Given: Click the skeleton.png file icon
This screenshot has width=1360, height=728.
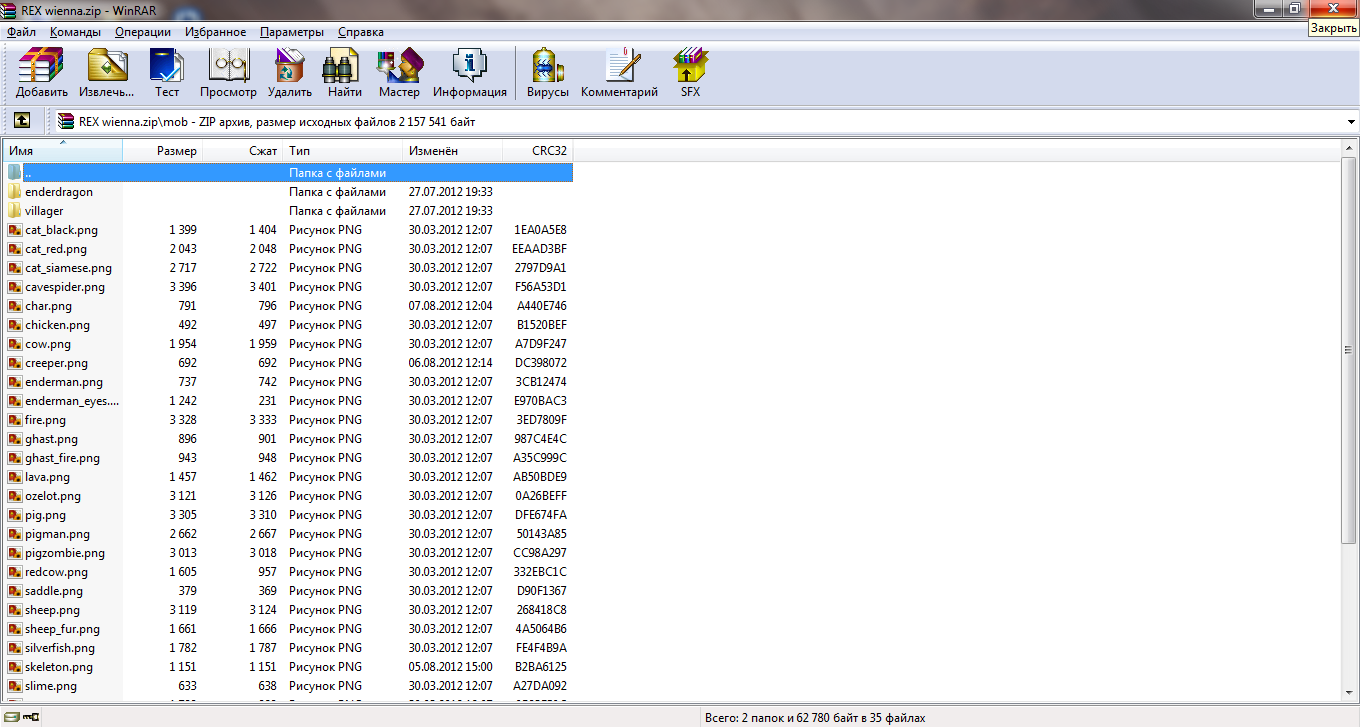Looking at the screenshot, I should [15, 667].
